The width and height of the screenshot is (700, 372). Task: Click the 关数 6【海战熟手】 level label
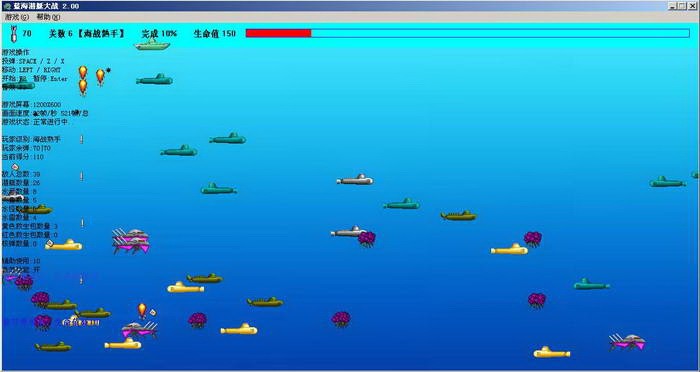click(x=87, y=33)
